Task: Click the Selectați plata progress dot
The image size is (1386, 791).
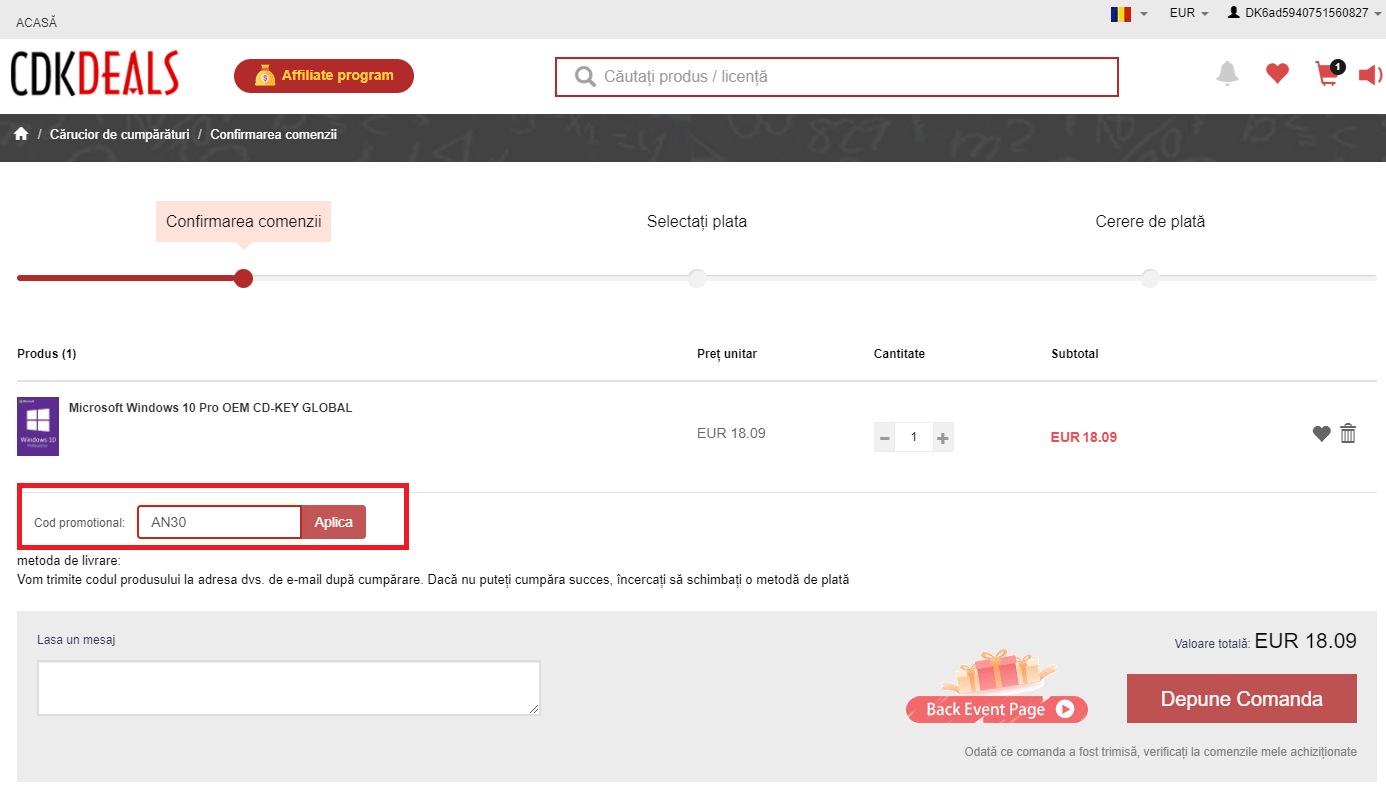Action: point(697,278)
